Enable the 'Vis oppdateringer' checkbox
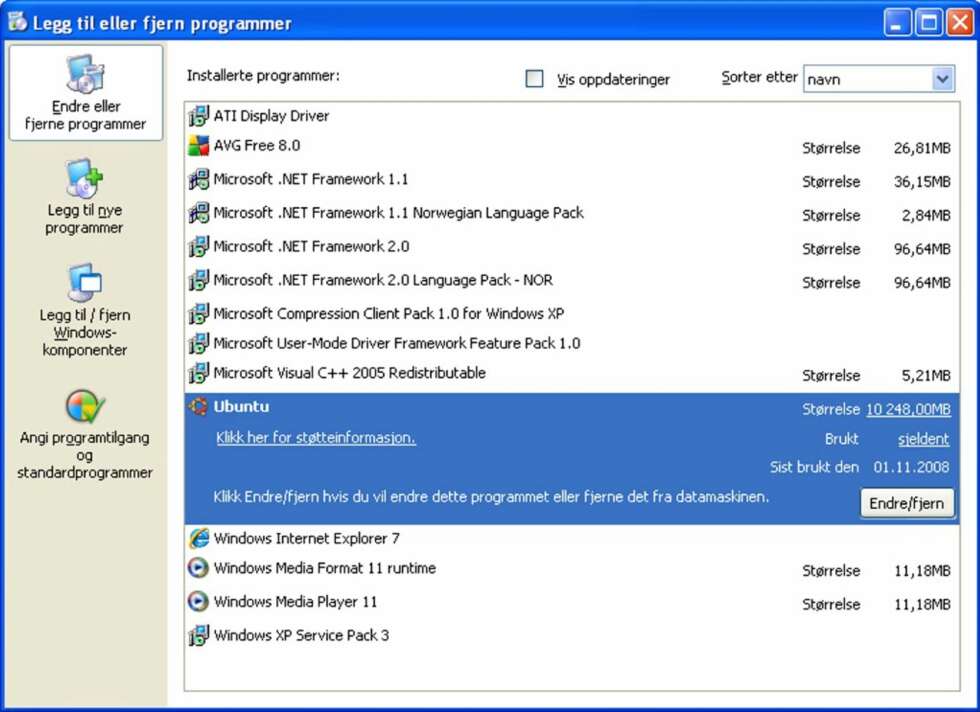 pyautogui.click(x=534, y=79)
